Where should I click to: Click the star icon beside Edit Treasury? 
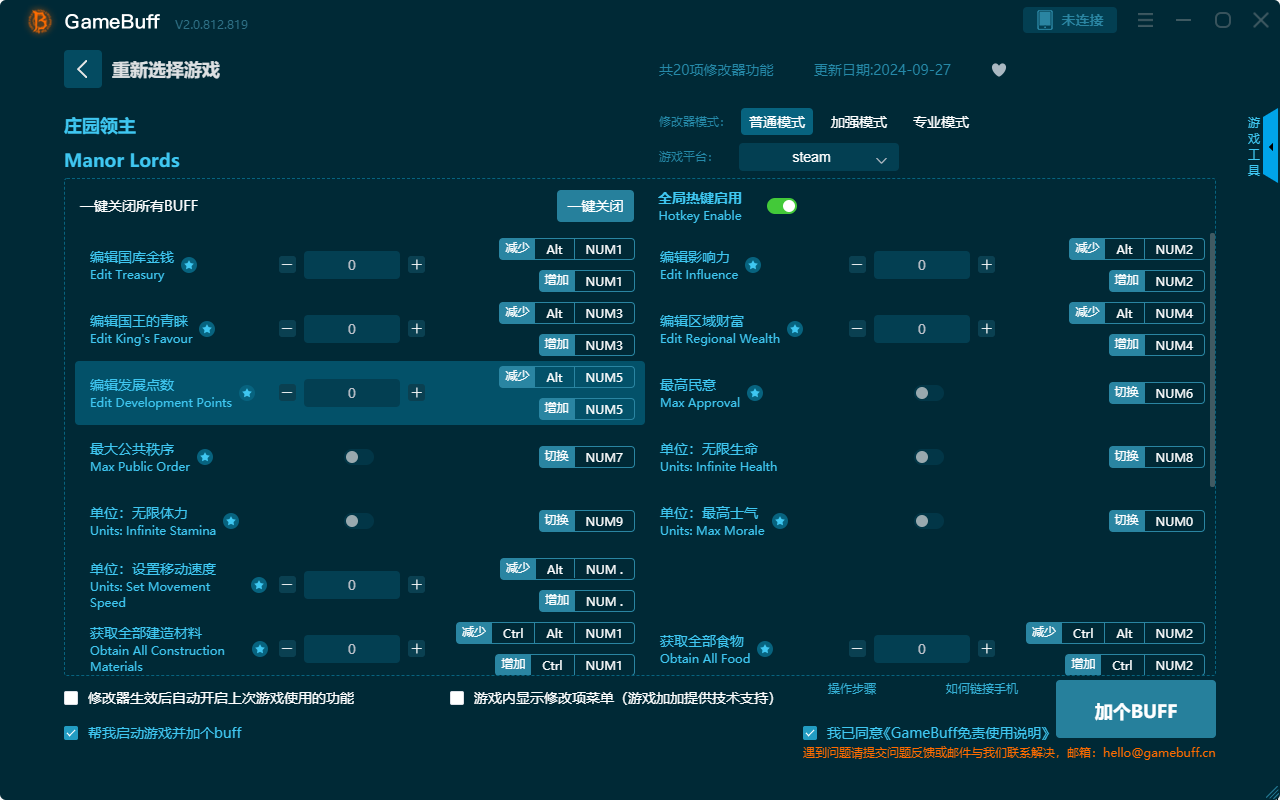189,265
